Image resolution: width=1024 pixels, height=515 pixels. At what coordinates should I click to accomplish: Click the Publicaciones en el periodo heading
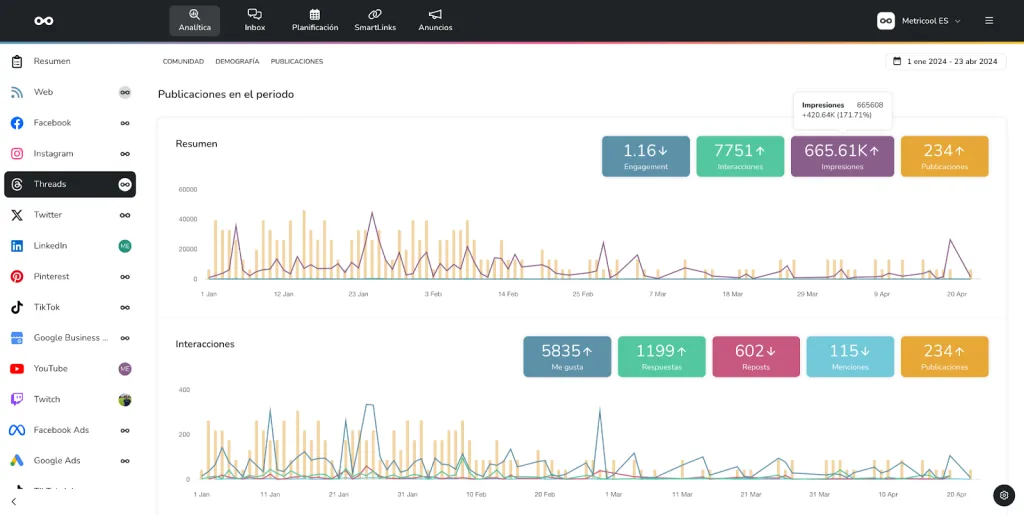coord(226,95)
